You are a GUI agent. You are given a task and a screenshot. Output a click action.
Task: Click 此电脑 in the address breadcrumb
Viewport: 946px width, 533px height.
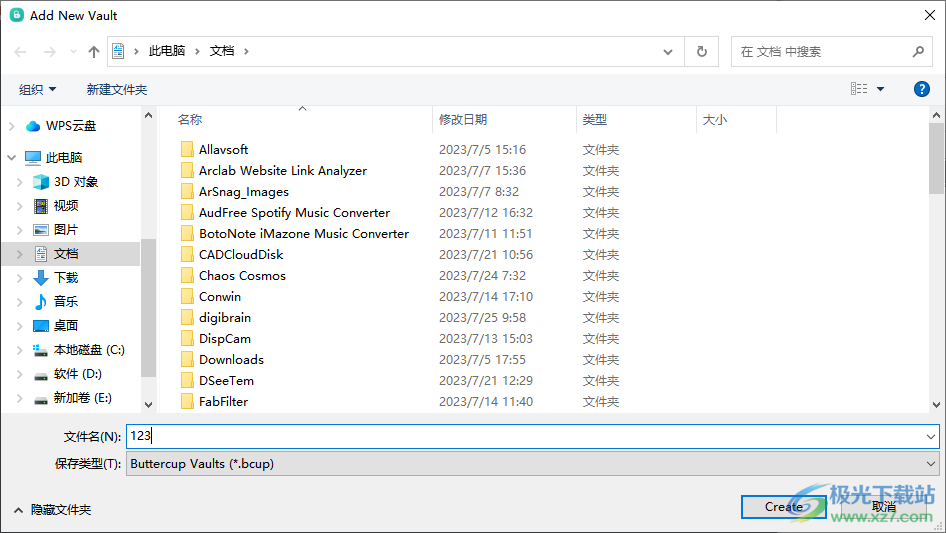click(x=167, y=51)
